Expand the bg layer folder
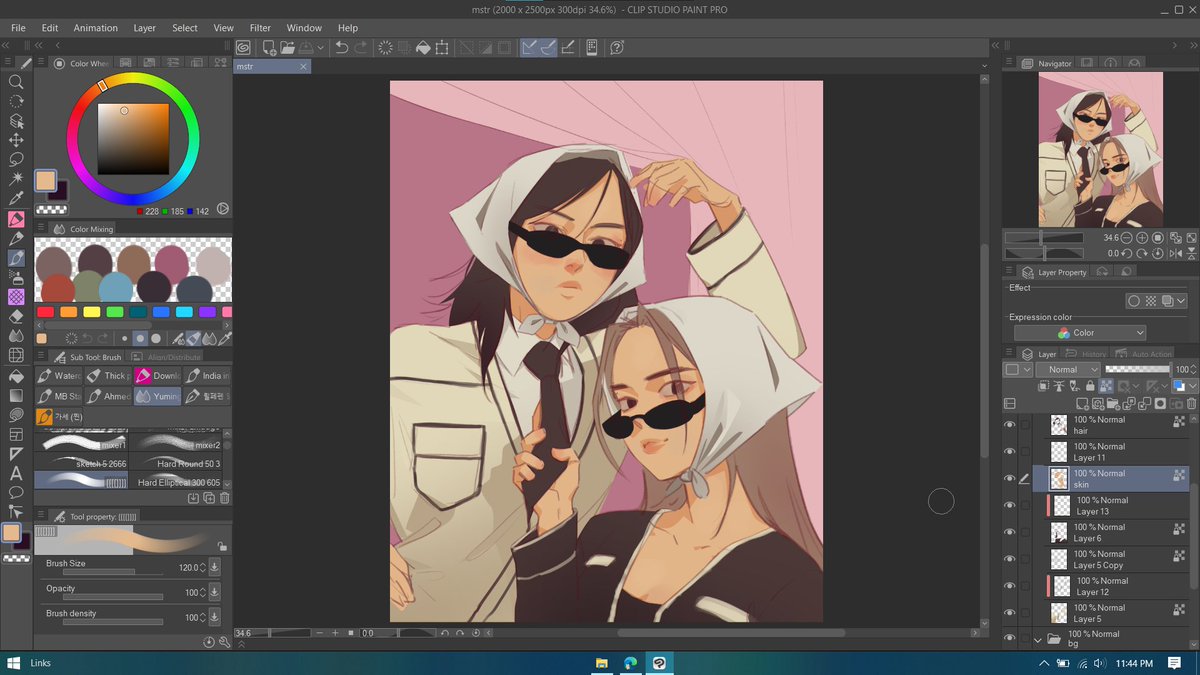This screenshot has width=1200, height=675. [1038, 639]
